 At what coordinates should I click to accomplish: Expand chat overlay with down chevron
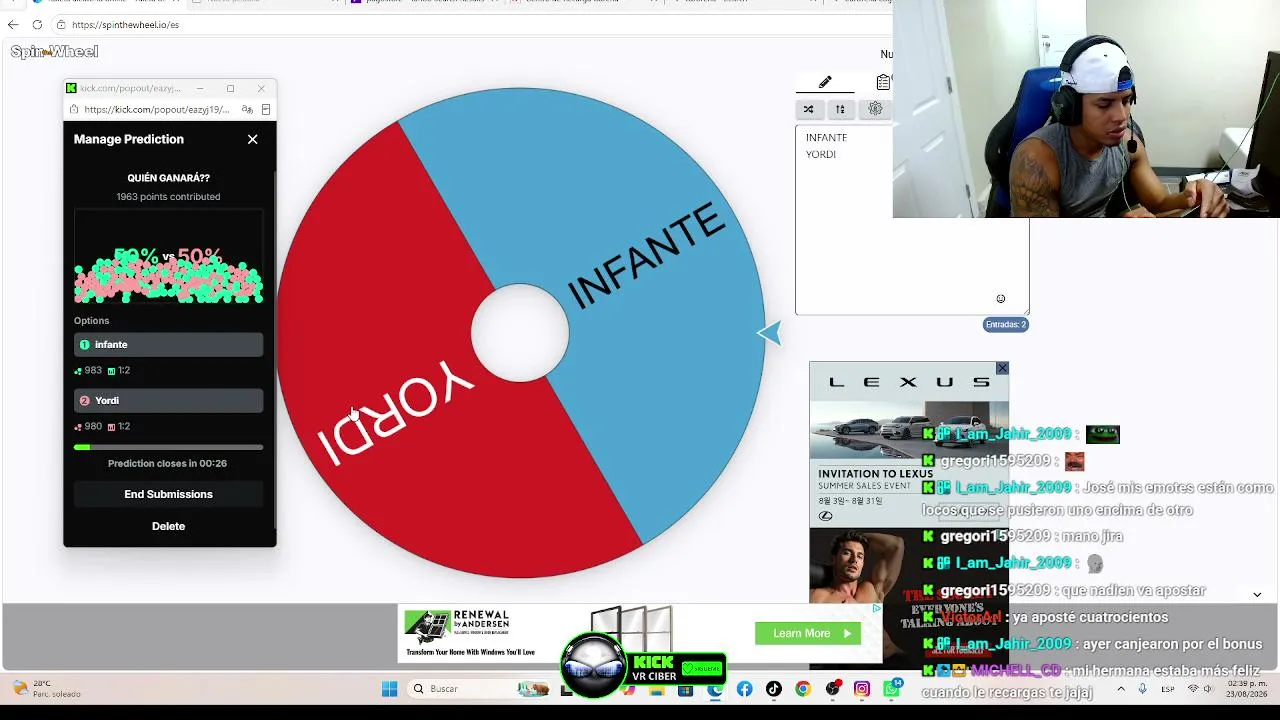point(1257,595)
